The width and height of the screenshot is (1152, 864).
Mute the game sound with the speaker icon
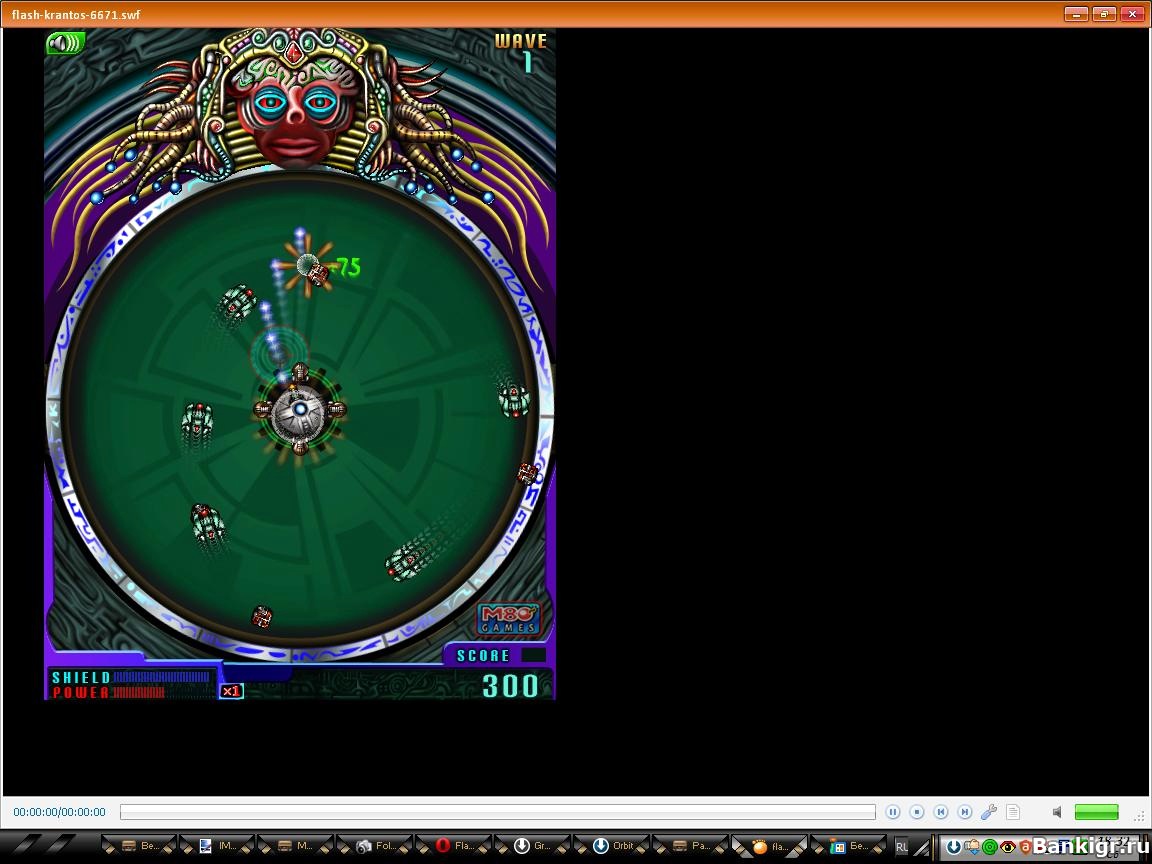tap(66, 43)
